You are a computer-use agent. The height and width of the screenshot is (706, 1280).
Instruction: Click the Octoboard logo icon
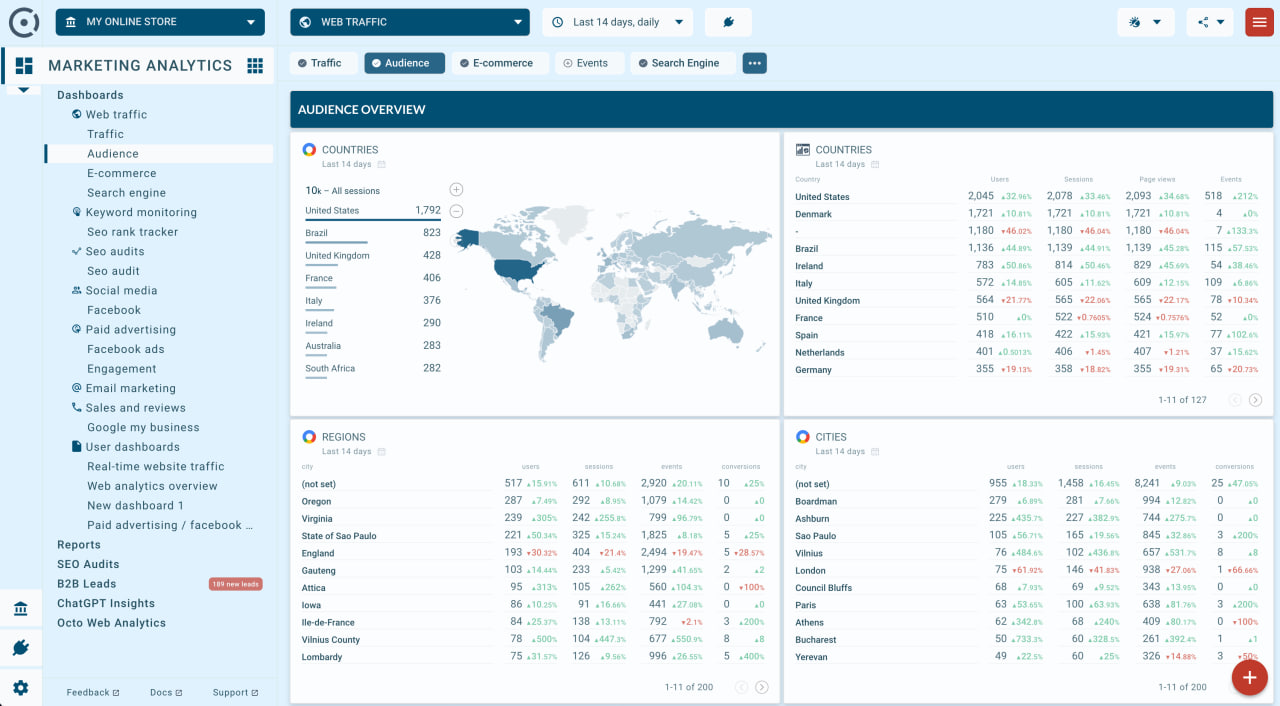22,22
